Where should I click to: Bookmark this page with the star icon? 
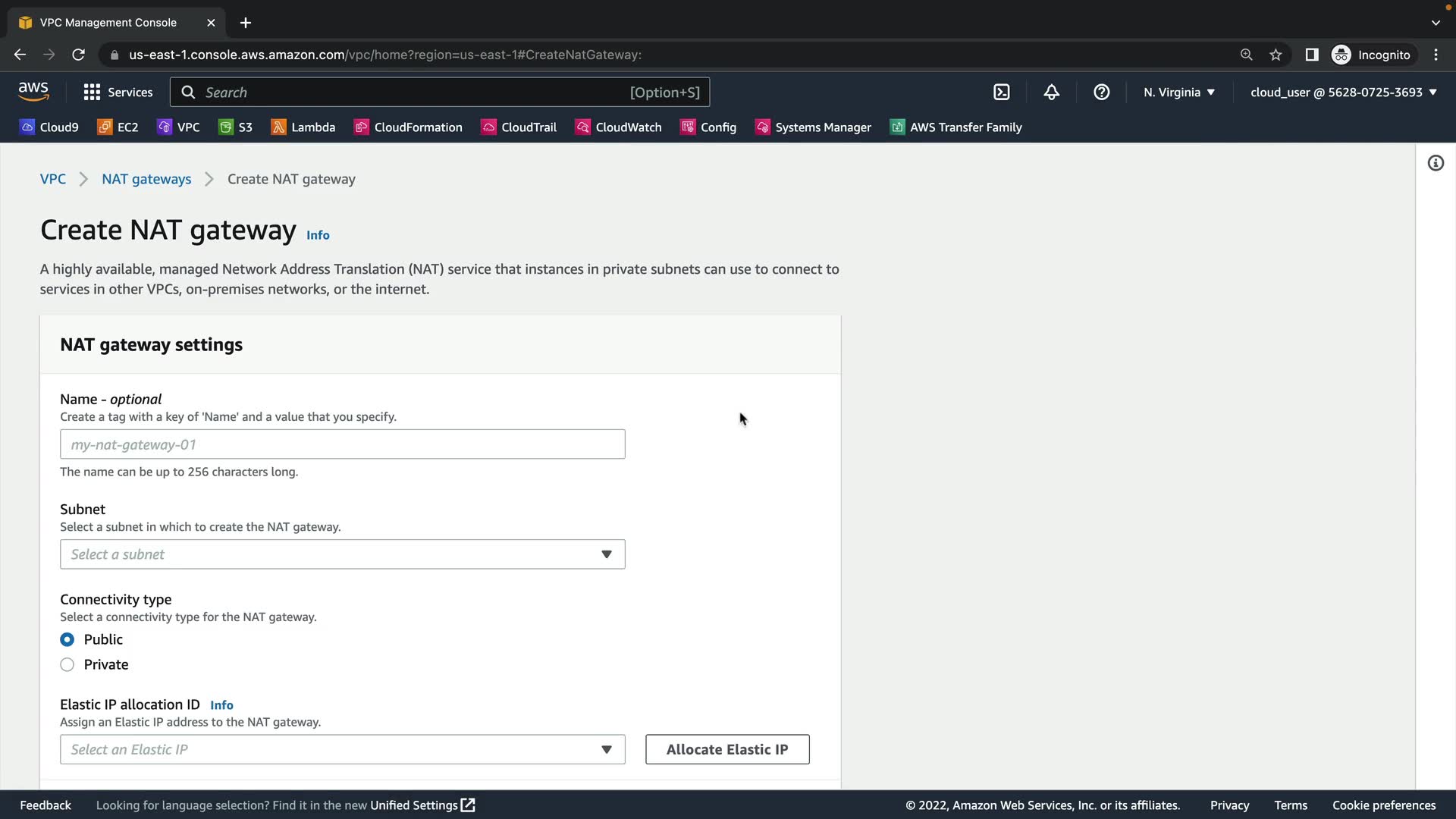pyautogui.click(x=1276, y=55)
